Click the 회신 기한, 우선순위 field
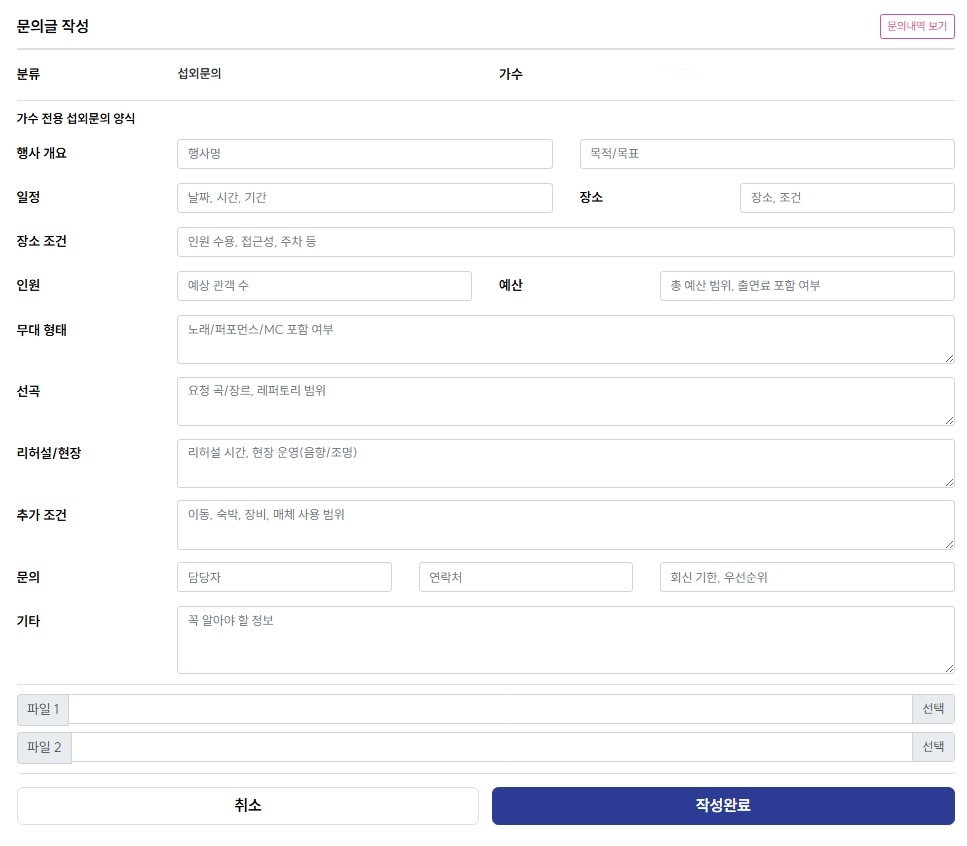 click(x=807, y=577)
